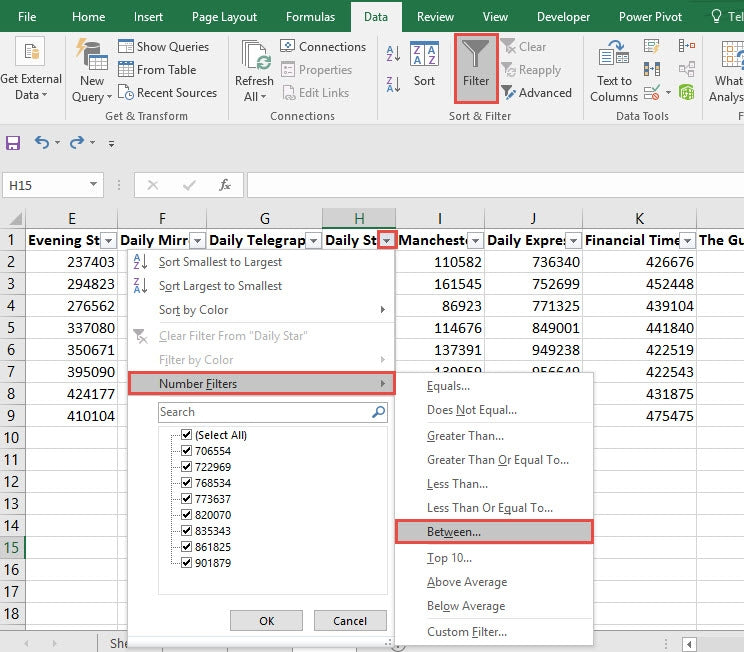Open Advanced filter options
The height and width of the screenshot is (652, 744).
coord(536,93)
